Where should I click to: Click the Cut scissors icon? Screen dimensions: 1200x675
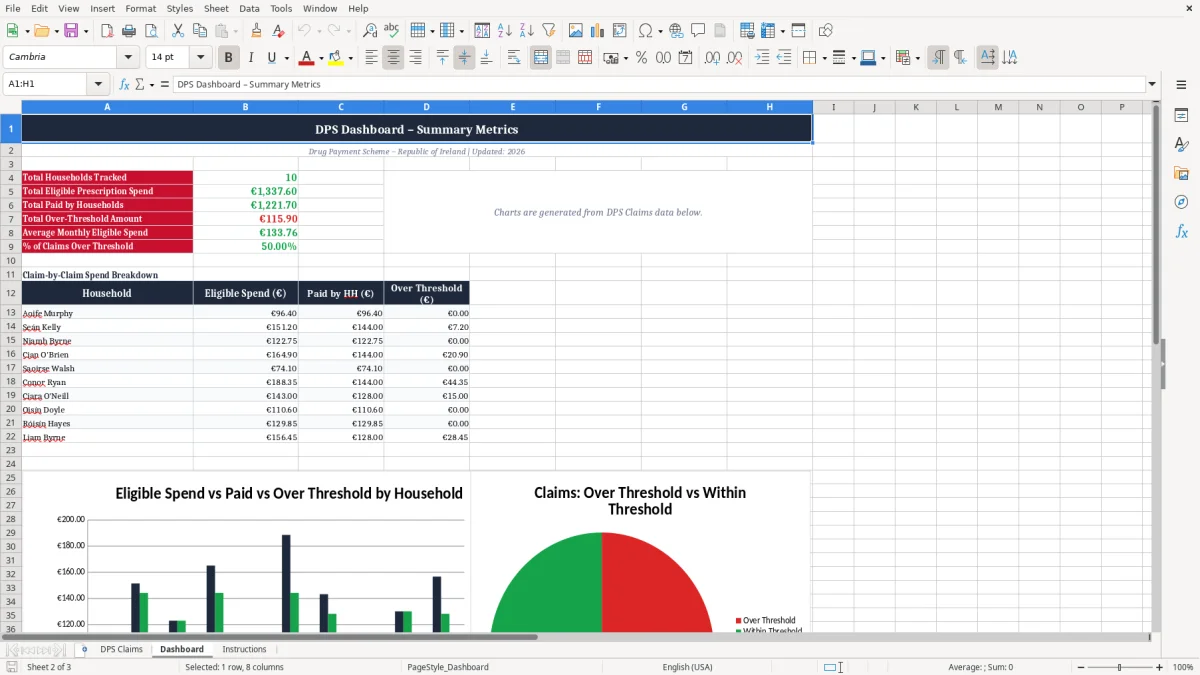pos(177,31)
